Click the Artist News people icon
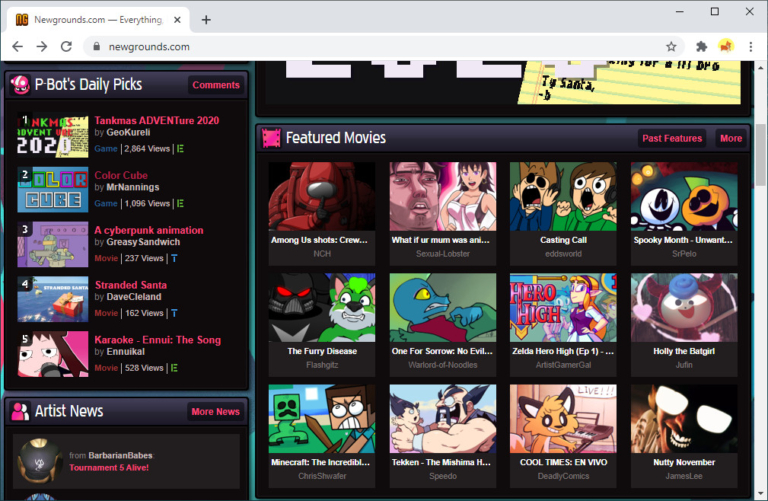This screenshot has height=501, width=768. point(19,411)
